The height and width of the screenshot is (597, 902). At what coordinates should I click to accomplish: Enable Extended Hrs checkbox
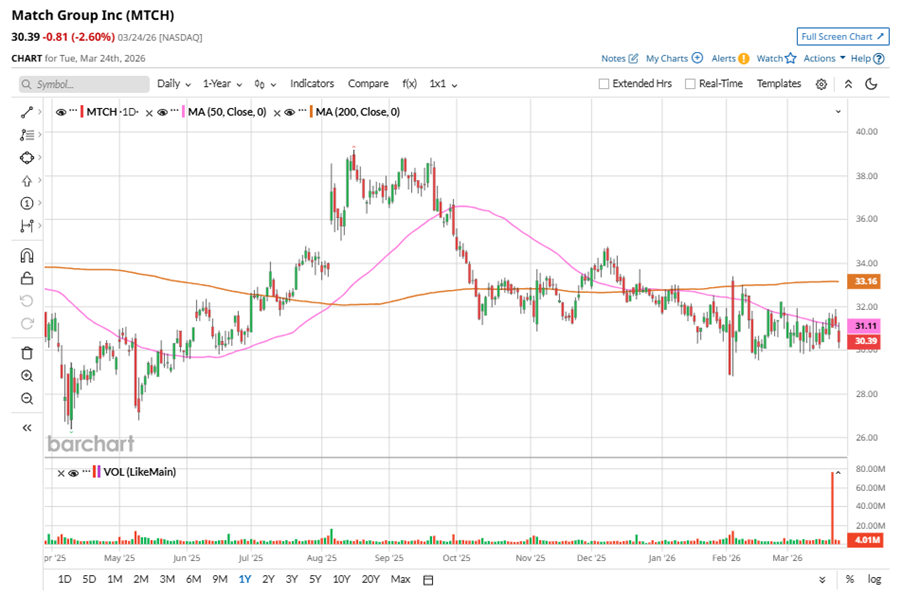click(603, 84)
